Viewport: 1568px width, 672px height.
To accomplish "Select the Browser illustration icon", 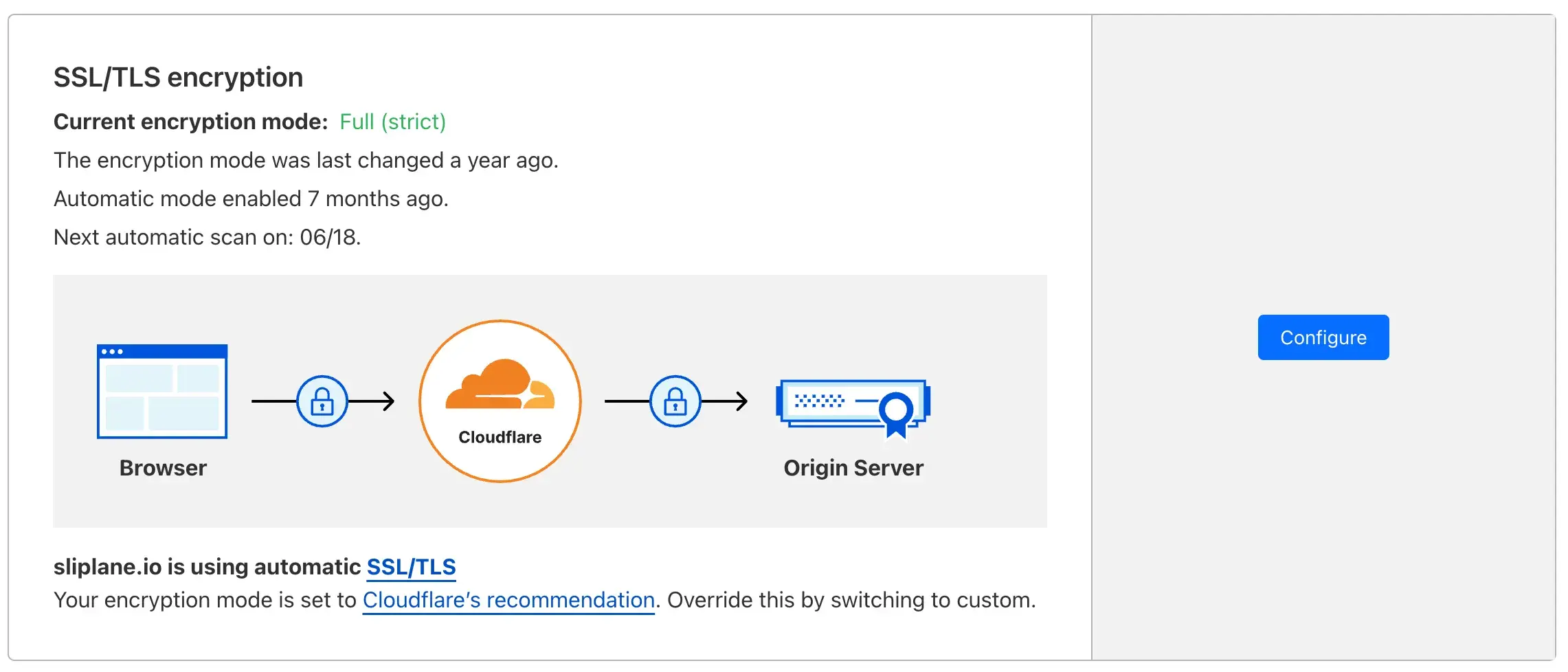I will pos(162,390).
